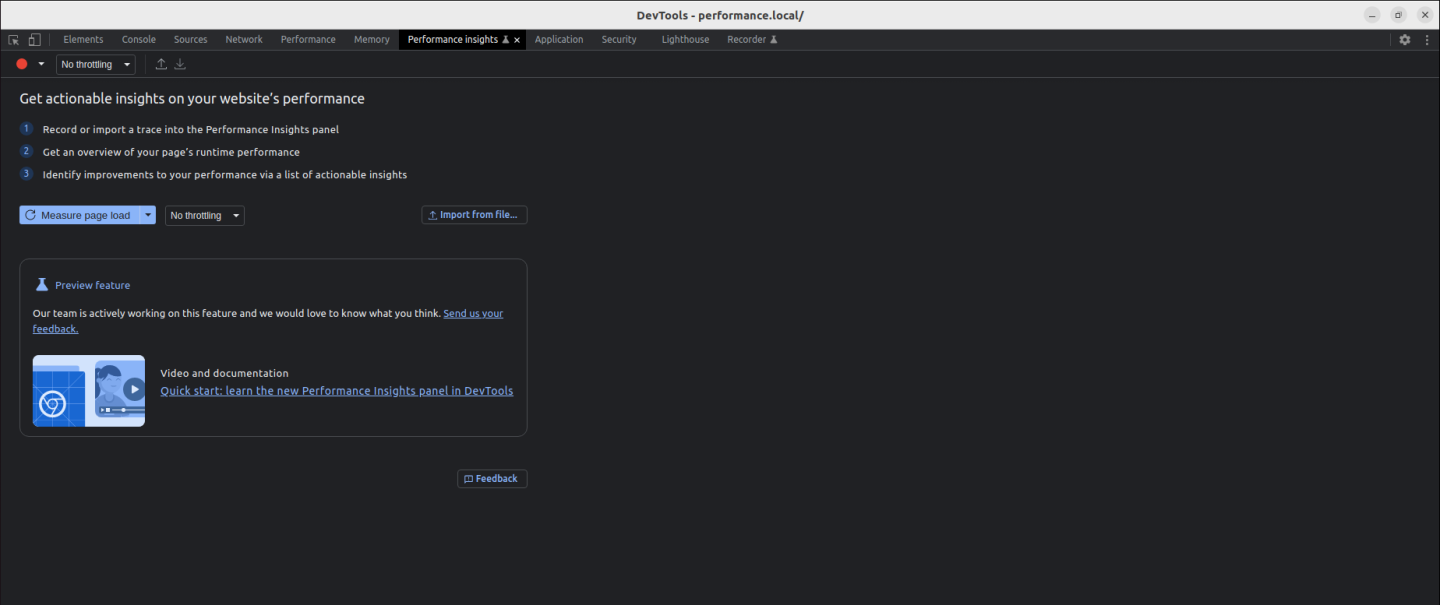Open the No throttling dropdown next to Measure page load
Viewport: 1440px width, 605px height.
[205, 215]
